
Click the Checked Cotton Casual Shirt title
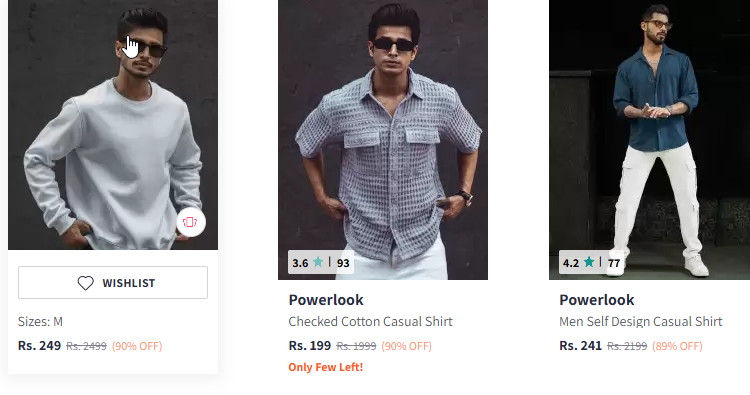(370, 321)
